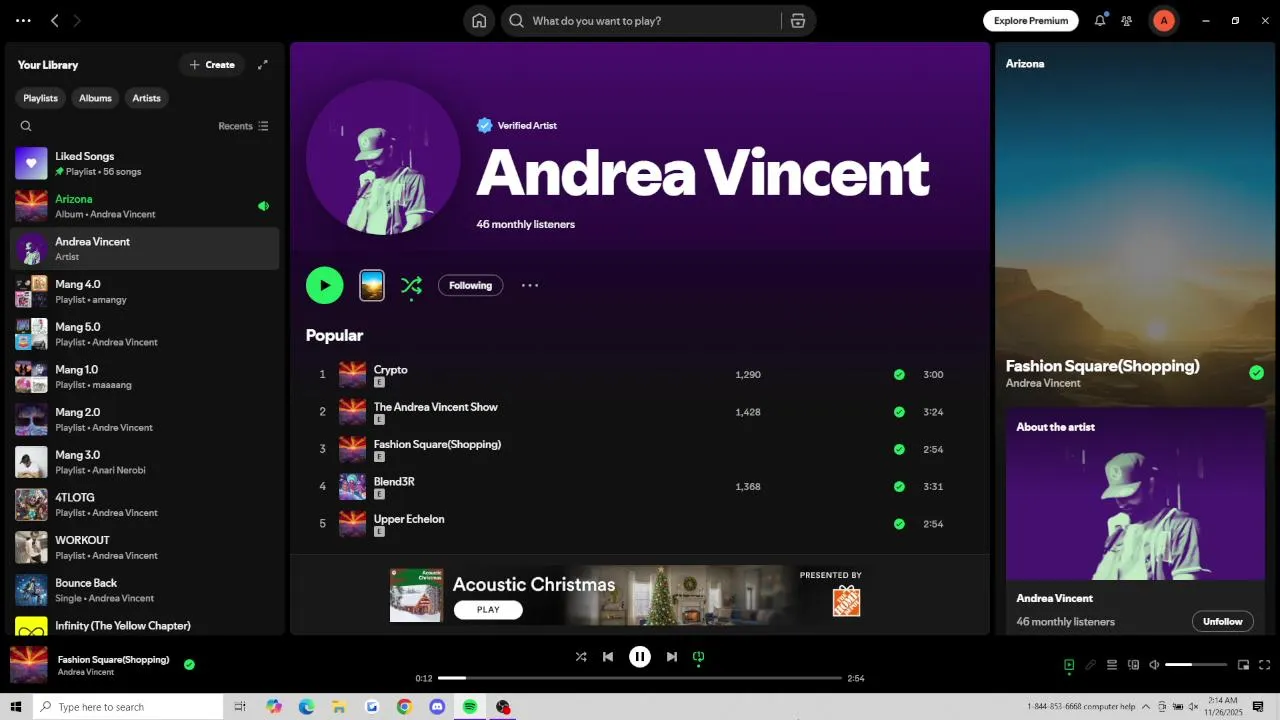Image resolution: width=1280 pixels, height=720 pixels.
Task: Pause the current song
Action: [x=640, y=657]
